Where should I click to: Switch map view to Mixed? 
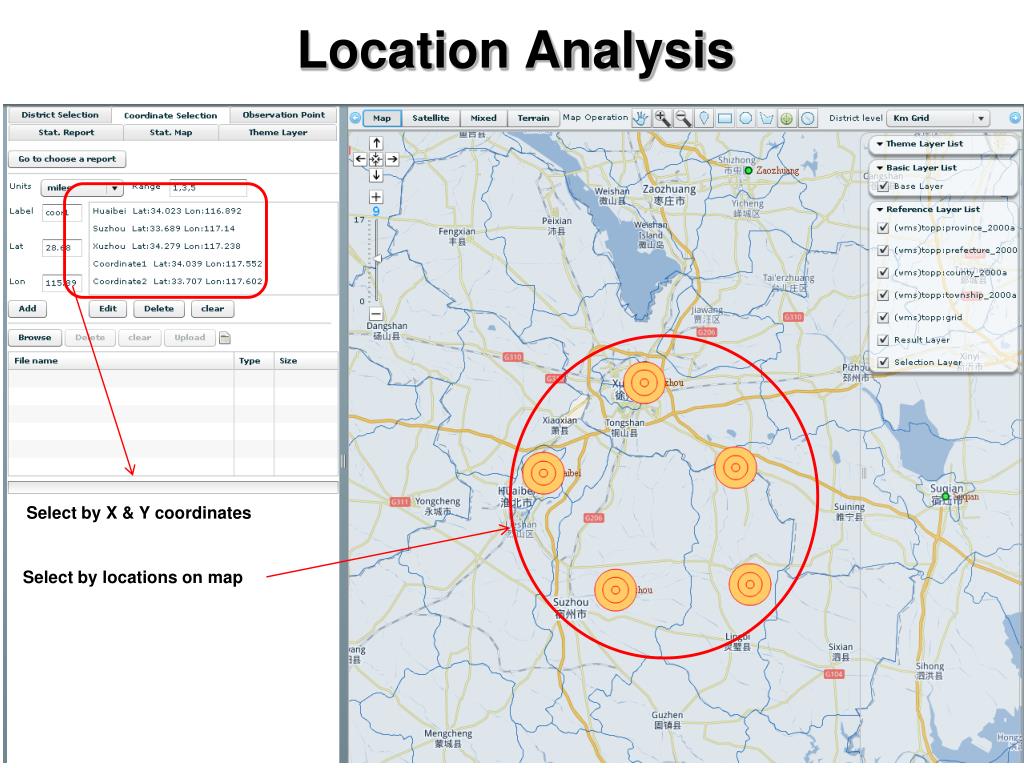click(x=483, y=118)
